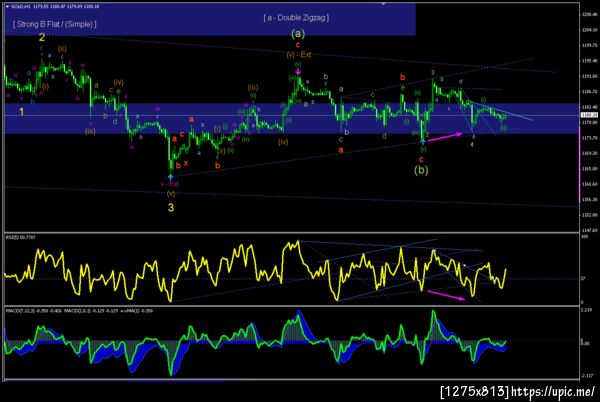The image size is (600, 402).
Task: Select the '[ Strong B Flat / (Simple) ]' label
Action: (55, 24)
